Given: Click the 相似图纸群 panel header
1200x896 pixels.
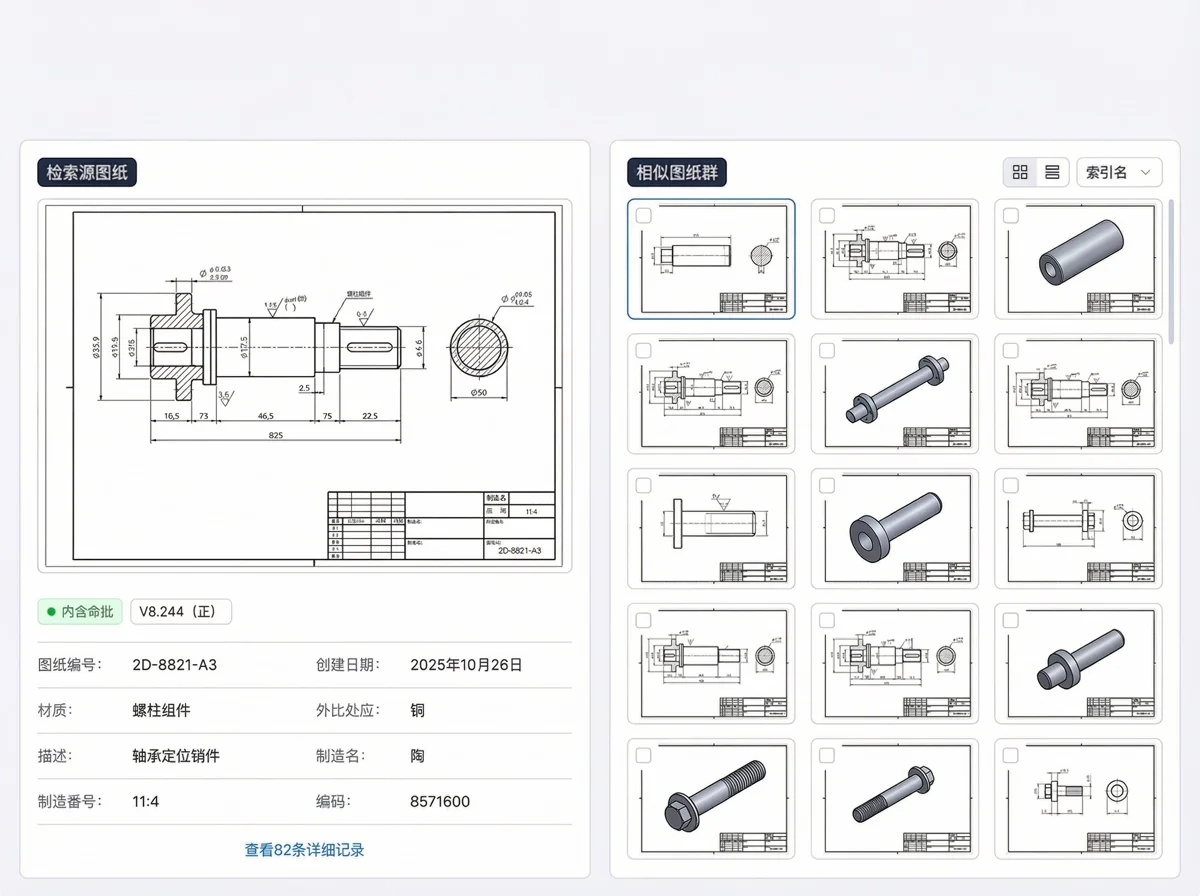Looking at the screenshot, I should coord(675,172).
